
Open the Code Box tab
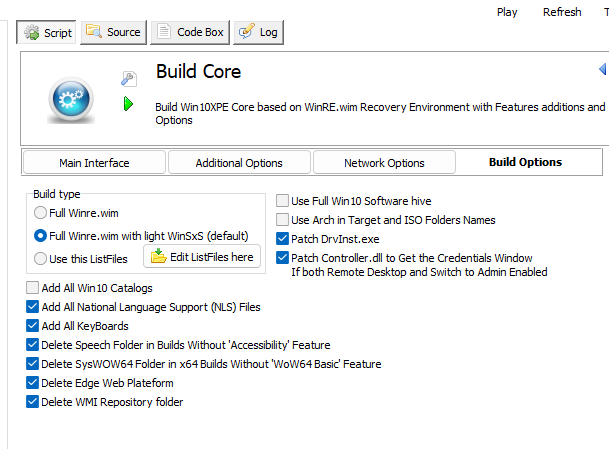pos(190,32)
